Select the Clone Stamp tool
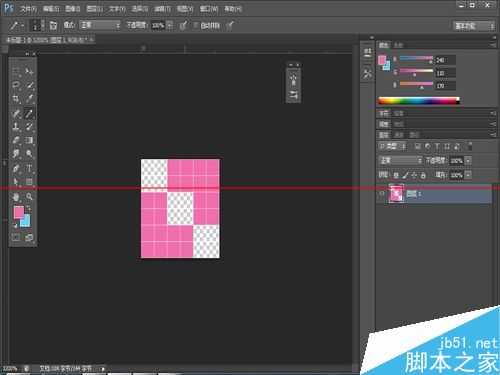This screenshot has width=500, height=375. pos(16,126)
